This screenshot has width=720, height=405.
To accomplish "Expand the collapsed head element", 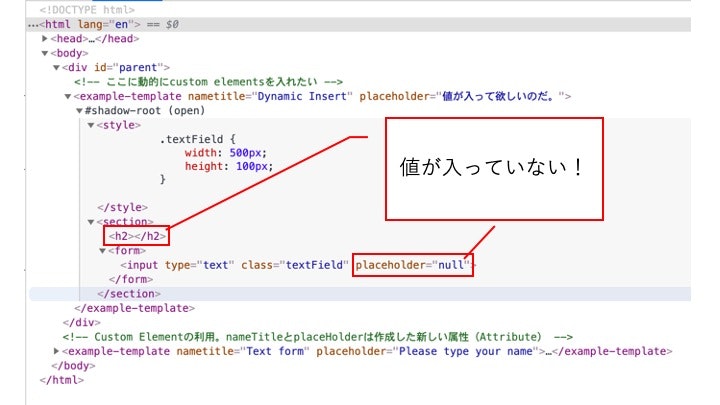I will tap(45, 39).
